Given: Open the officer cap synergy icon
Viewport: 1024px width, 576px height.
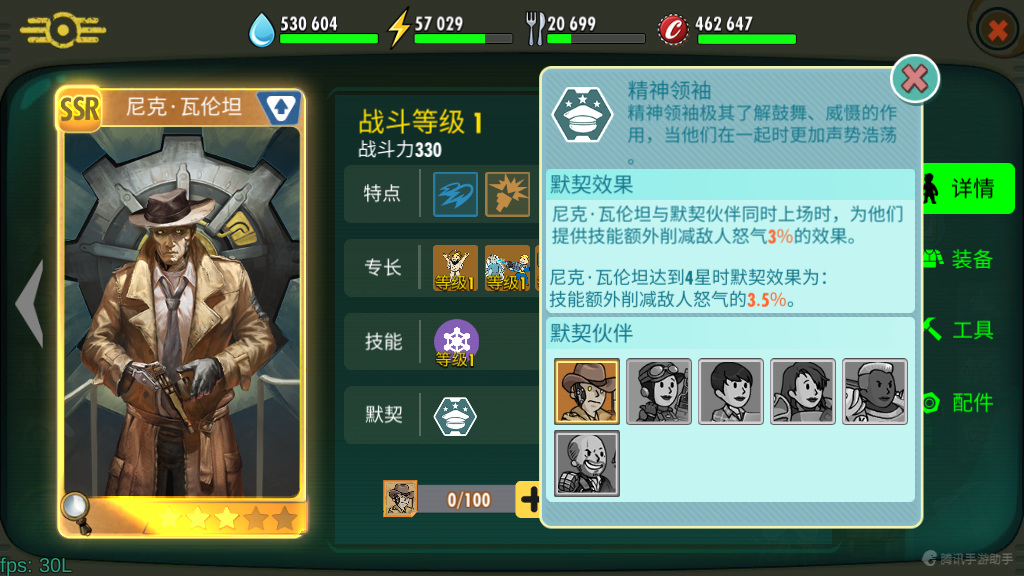Looking at the screenshot, I should [x=455, y=416].
